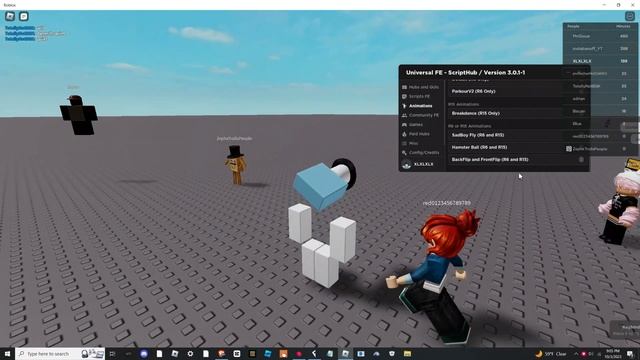The height and width of the screenshot is (360, 640).
Task: Open the Windows Start menu
Action: (7, 353)
